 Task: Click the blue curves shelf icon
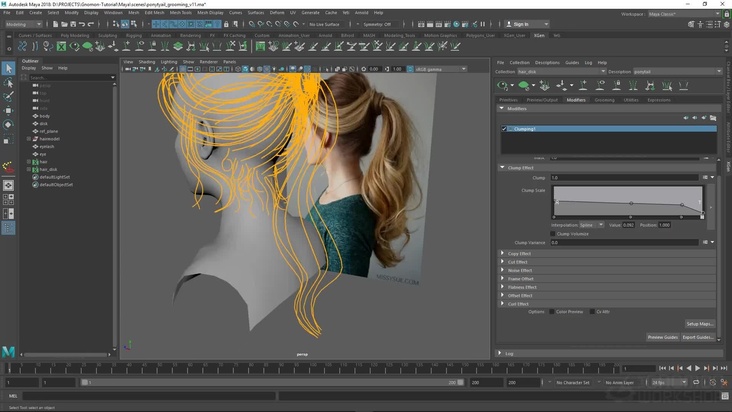[22, 46]
